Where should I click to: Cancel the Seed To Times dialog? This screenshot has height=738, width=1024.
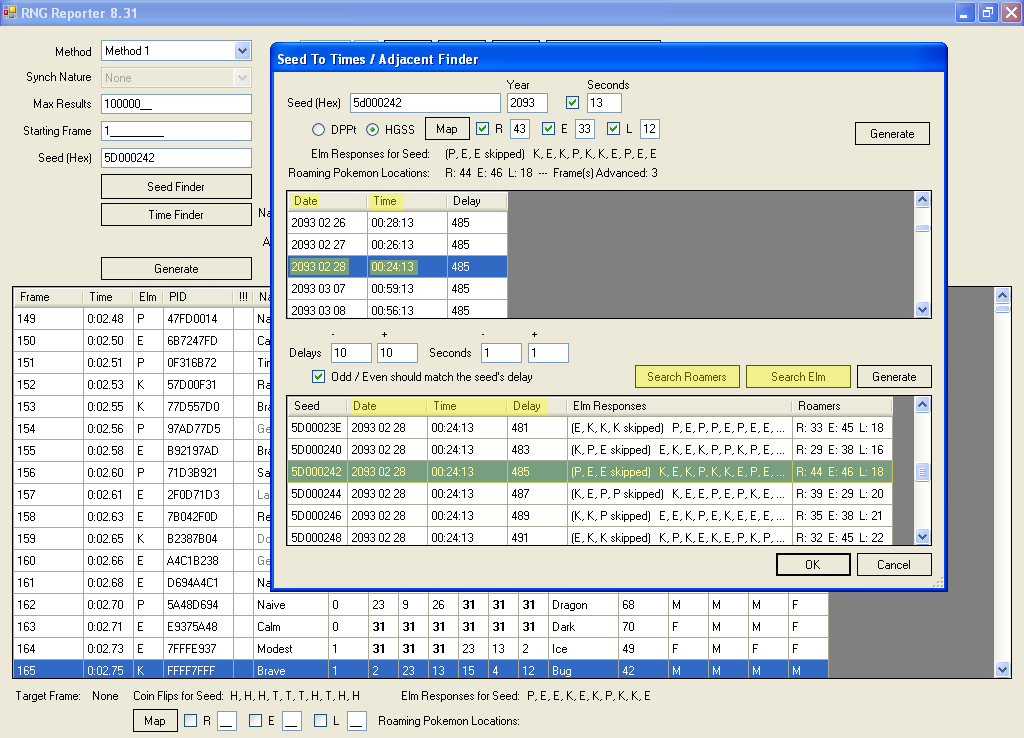click(x=893, y=565)
